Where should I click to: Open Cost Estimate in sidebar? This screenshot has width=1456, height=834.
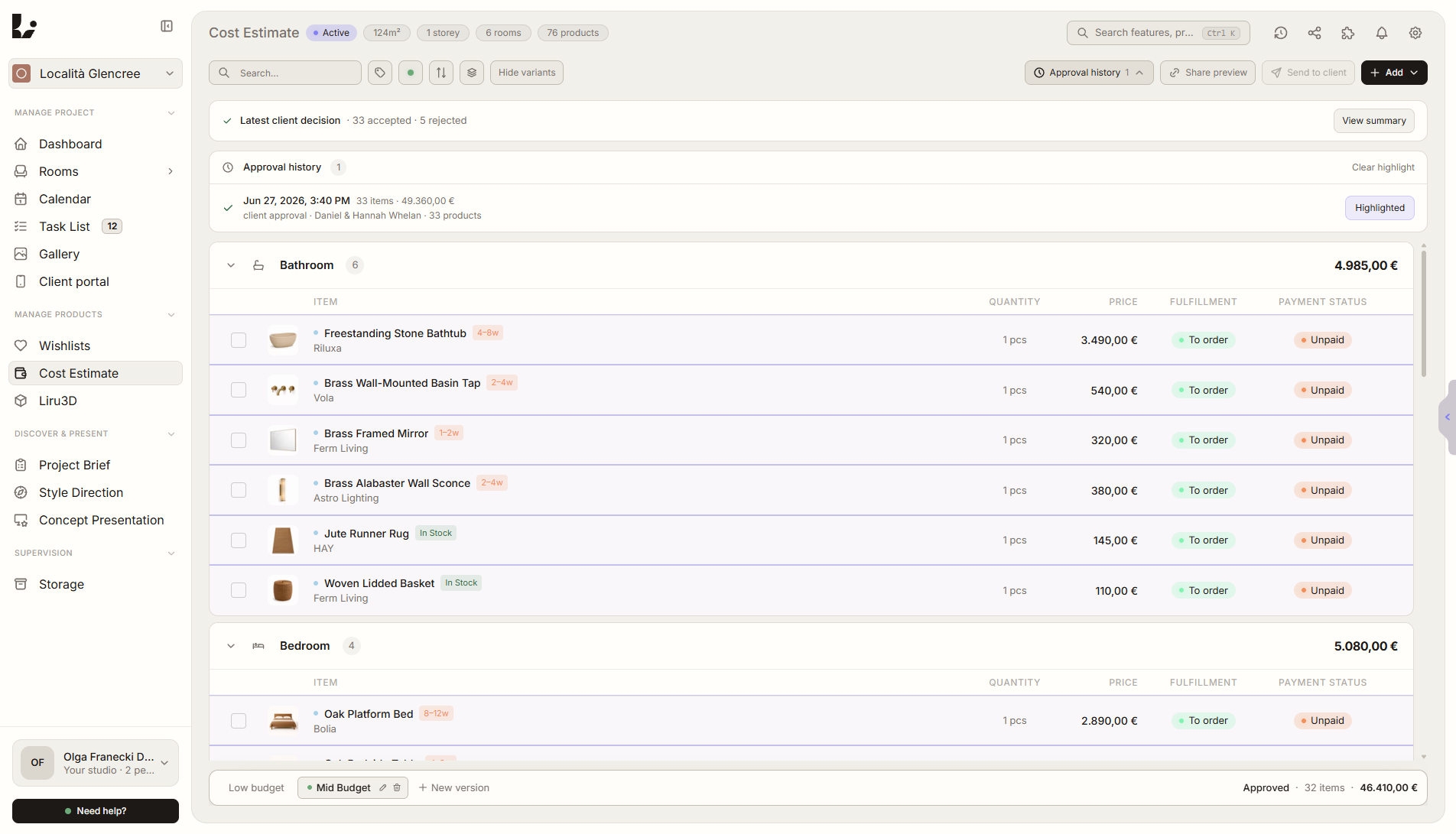(96, 373)
